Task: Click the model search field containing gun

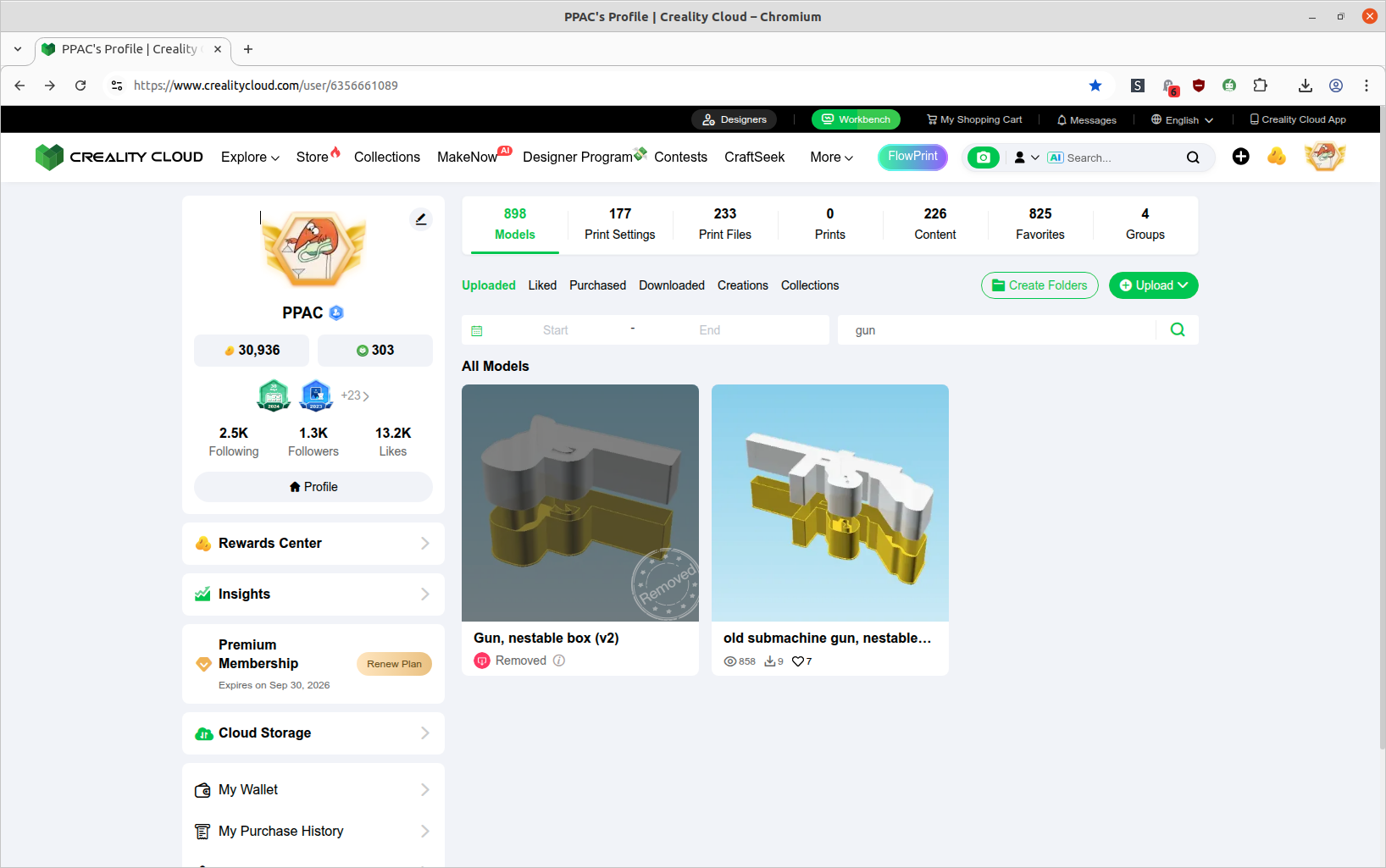Action: [x=997, y=330]
